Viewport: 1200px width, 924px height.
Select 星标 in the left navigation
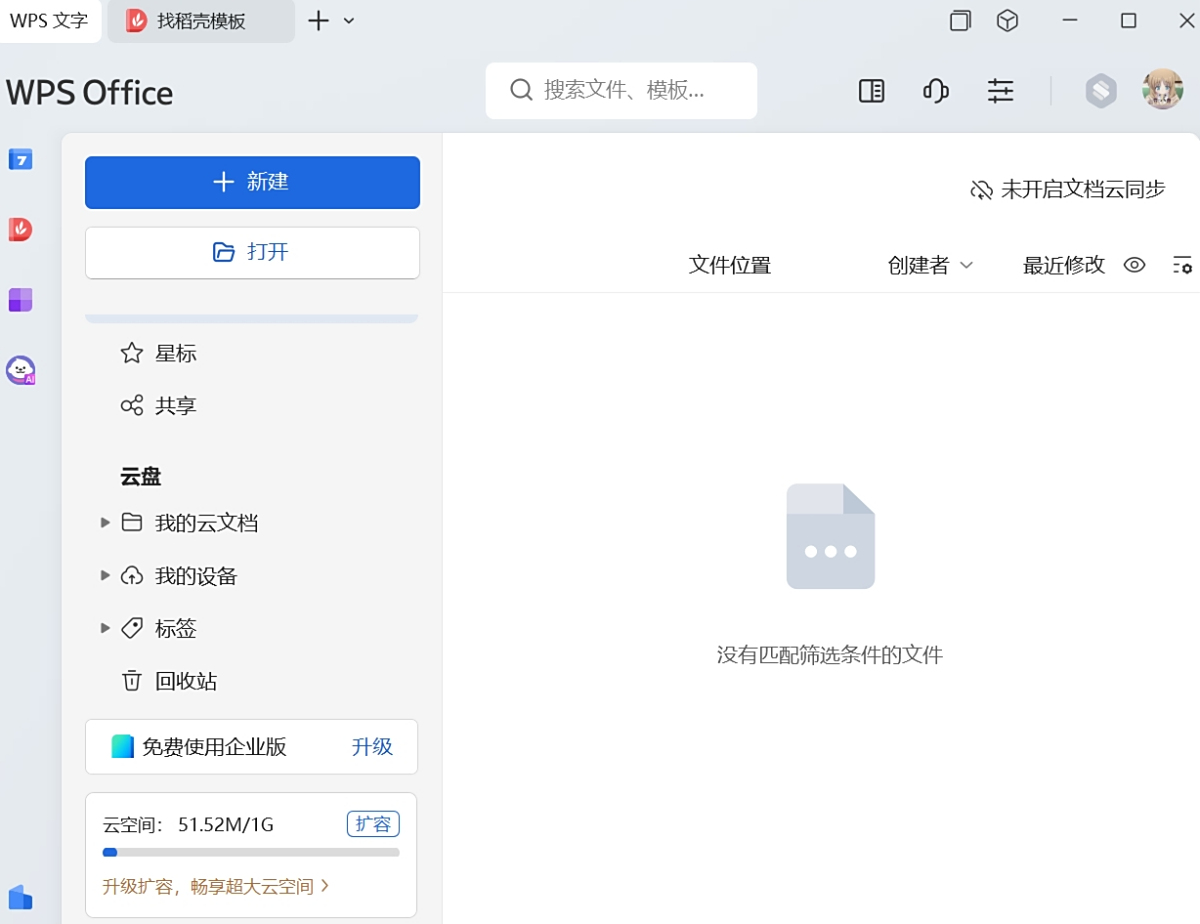175,353
